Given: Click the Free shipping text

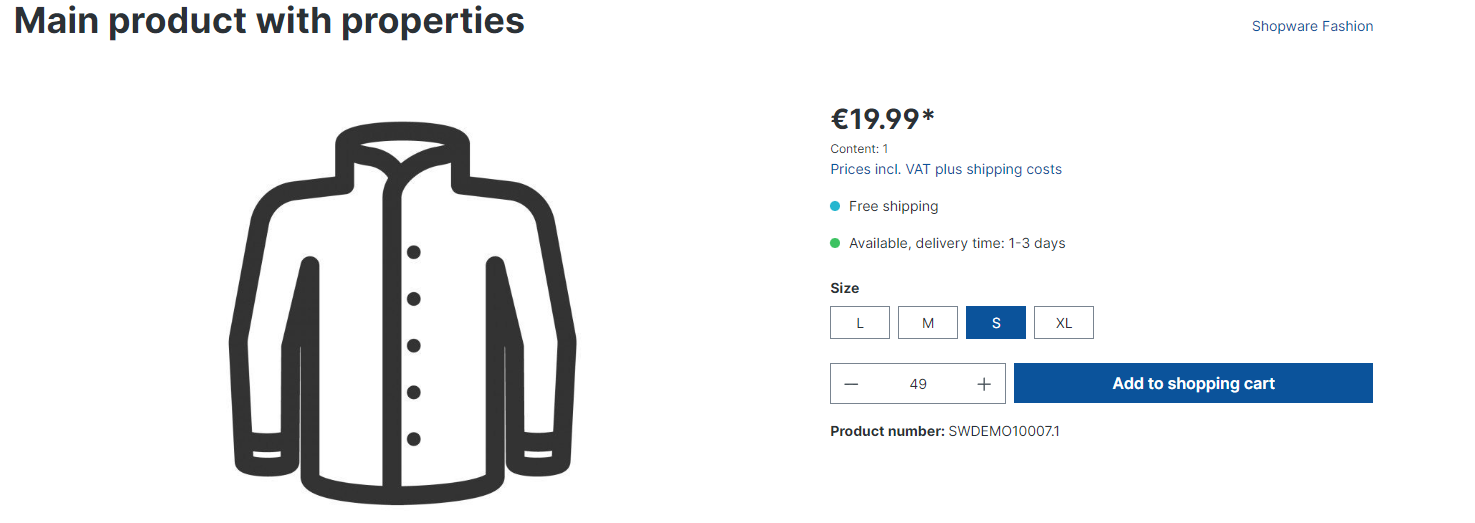Looking at the screenshot, I should tap(893, 206).
